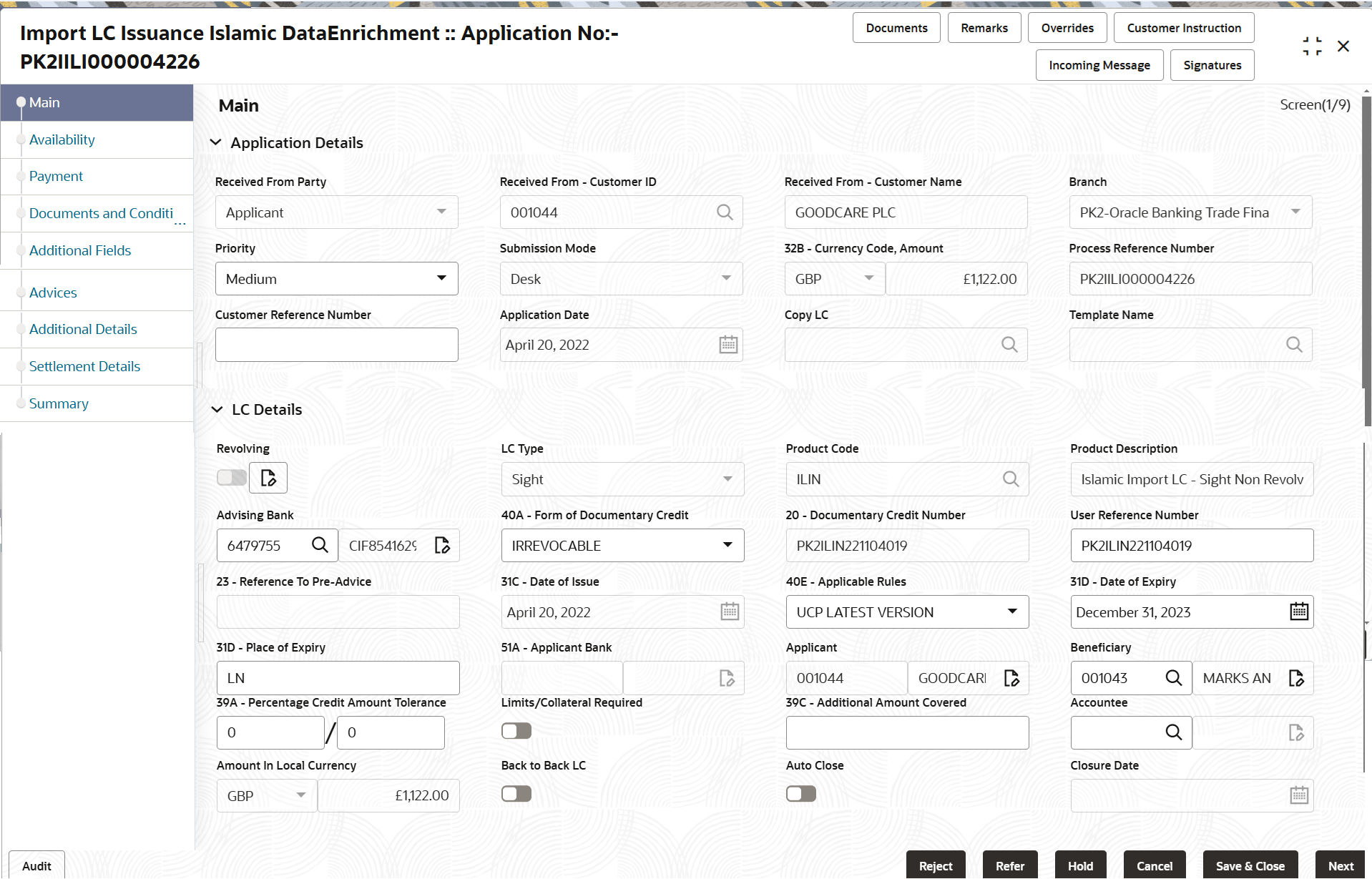Image resolution: width=1372 pixels, height=879 pixels.
Task: Turn on the Auto Close toggle
Action: (x=801, y=794)
